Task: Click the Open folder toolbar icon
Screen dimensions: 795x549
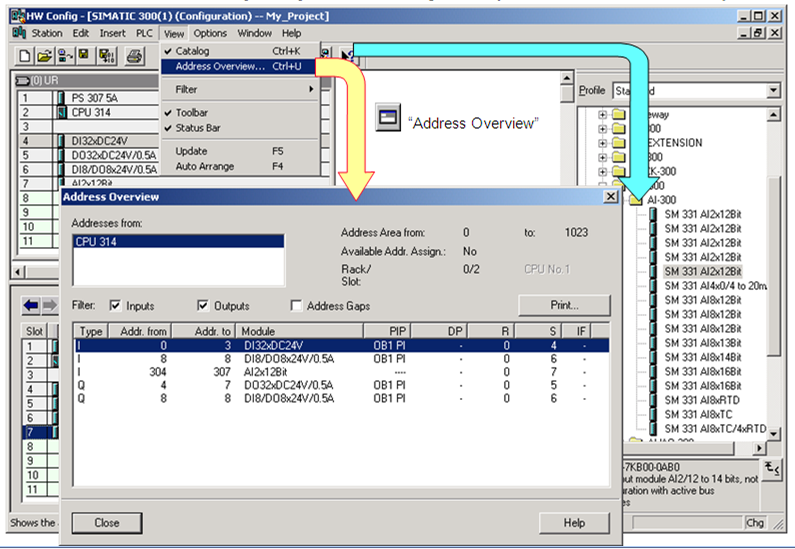Action: (x=45, y=56)
